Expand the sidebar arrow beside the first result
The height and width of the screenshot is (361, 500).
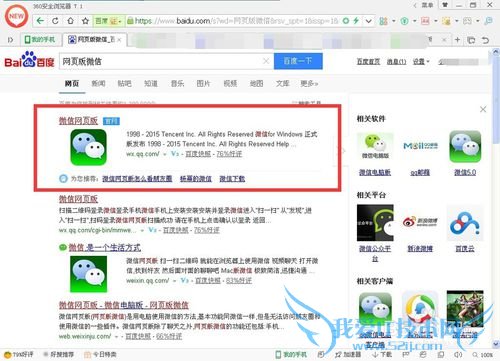(342, 151)
